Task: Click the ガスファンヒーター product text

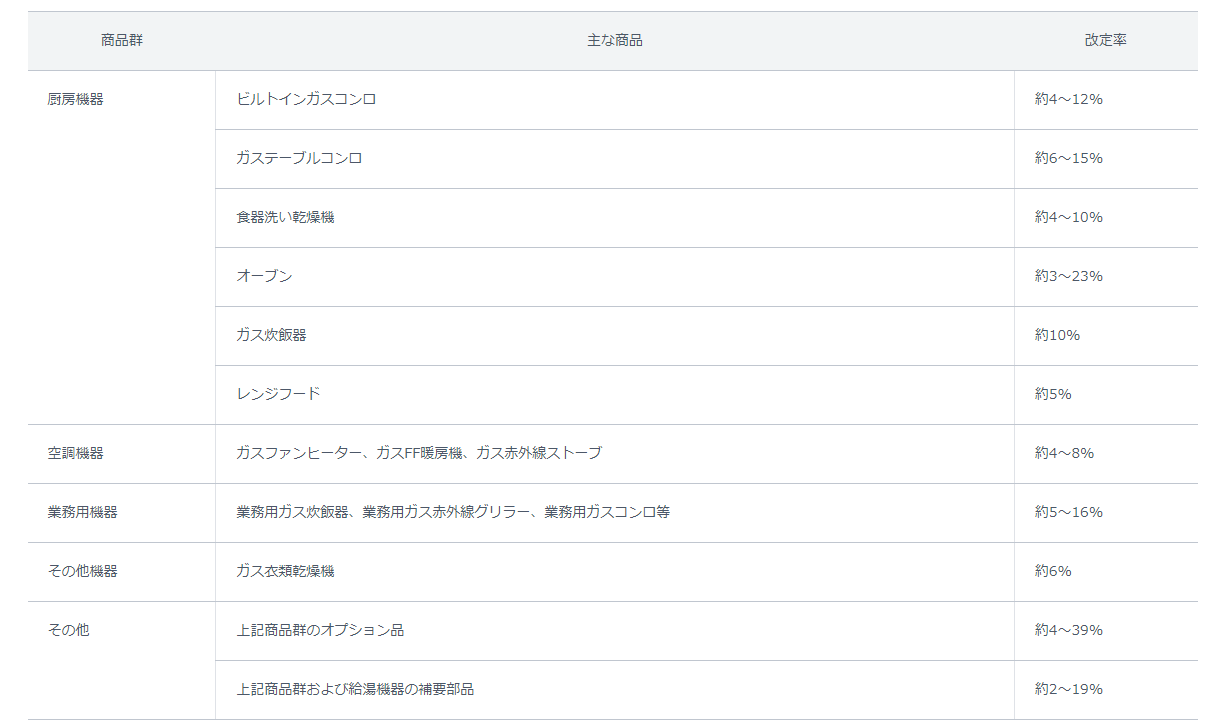Action: tap(299, 453)
